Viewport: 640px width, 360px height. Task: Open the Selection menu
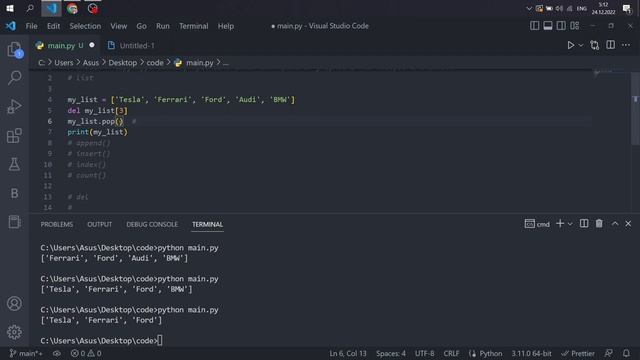click(x=85, y=26)
